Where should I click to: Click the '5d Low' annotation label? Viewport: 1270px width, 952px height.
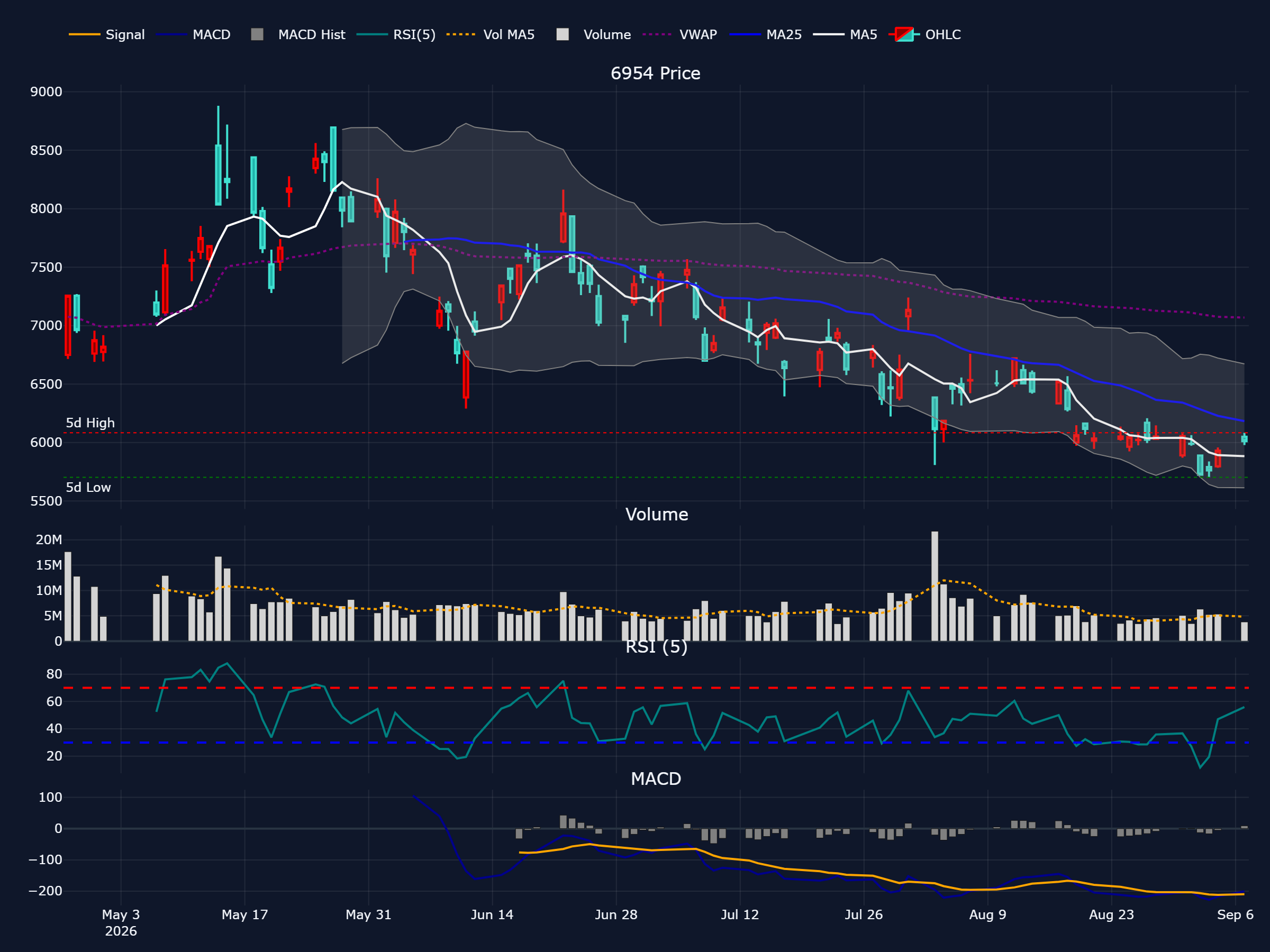88,487
